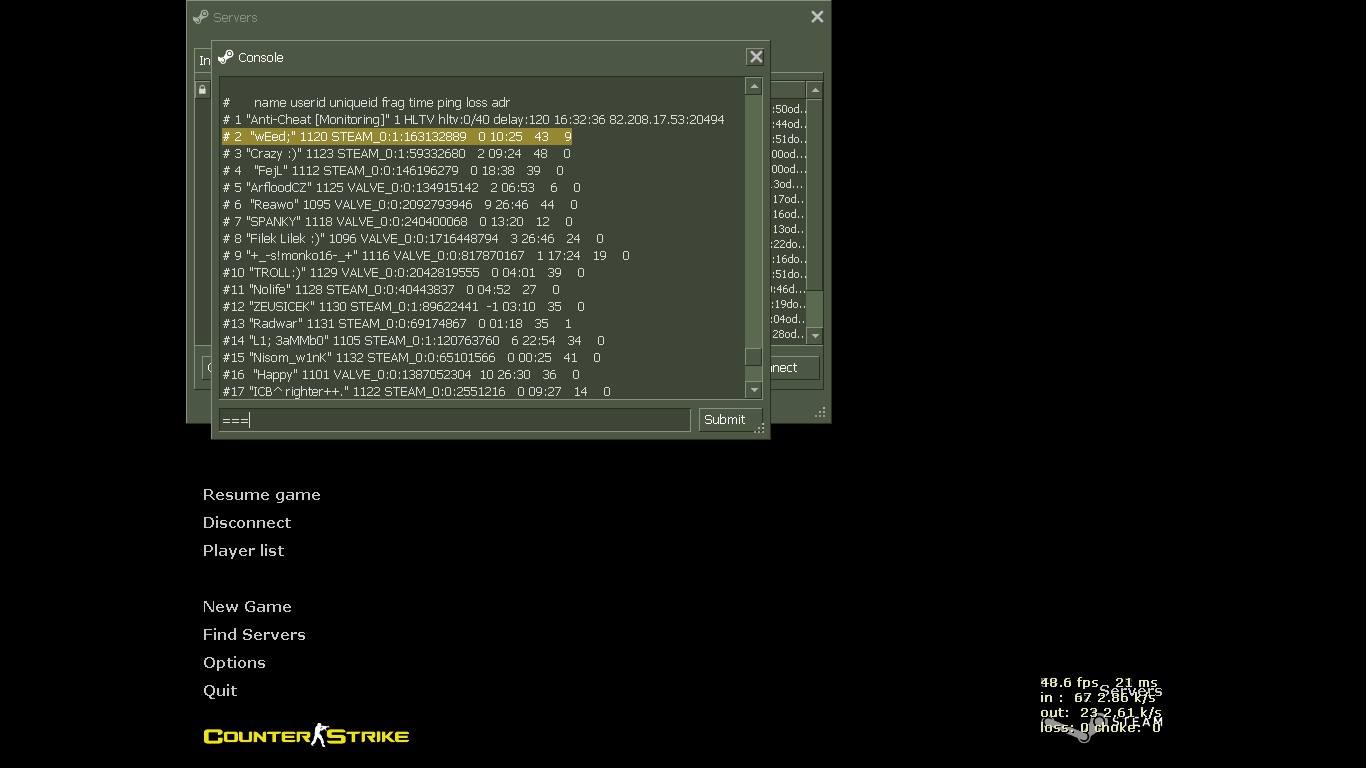This screenshot has width=1366, height=768.
Task: Click the highlighted "wEed;" player line
Action: click(397, 137)
